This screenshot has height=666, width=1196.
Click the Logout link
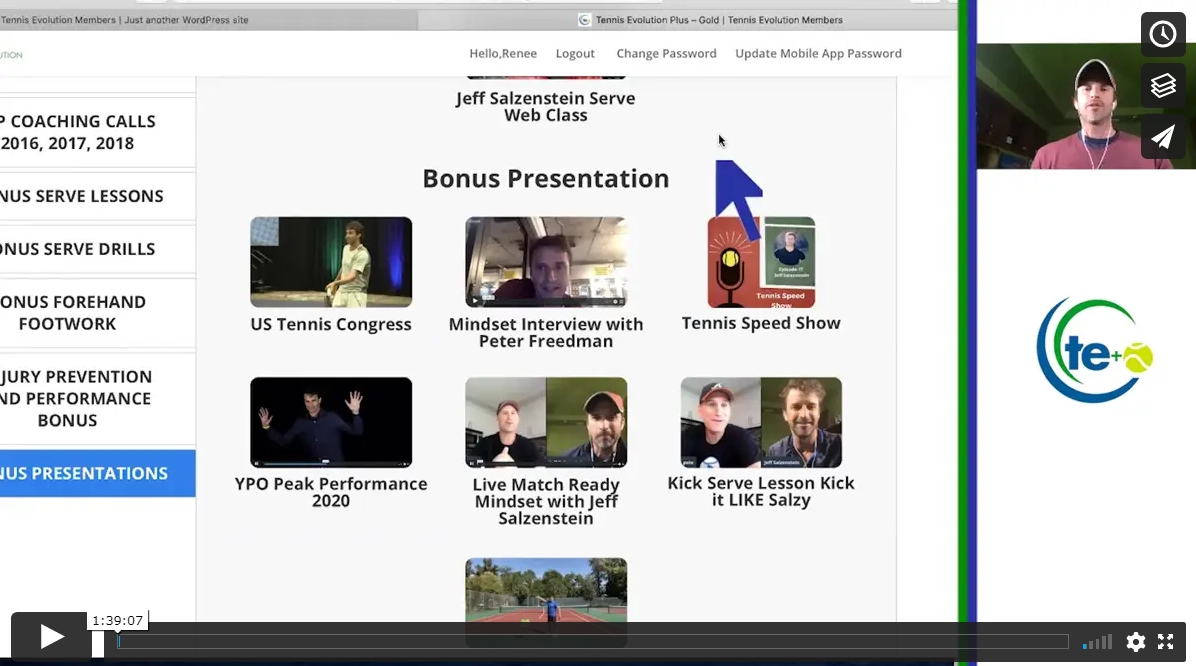575,53
